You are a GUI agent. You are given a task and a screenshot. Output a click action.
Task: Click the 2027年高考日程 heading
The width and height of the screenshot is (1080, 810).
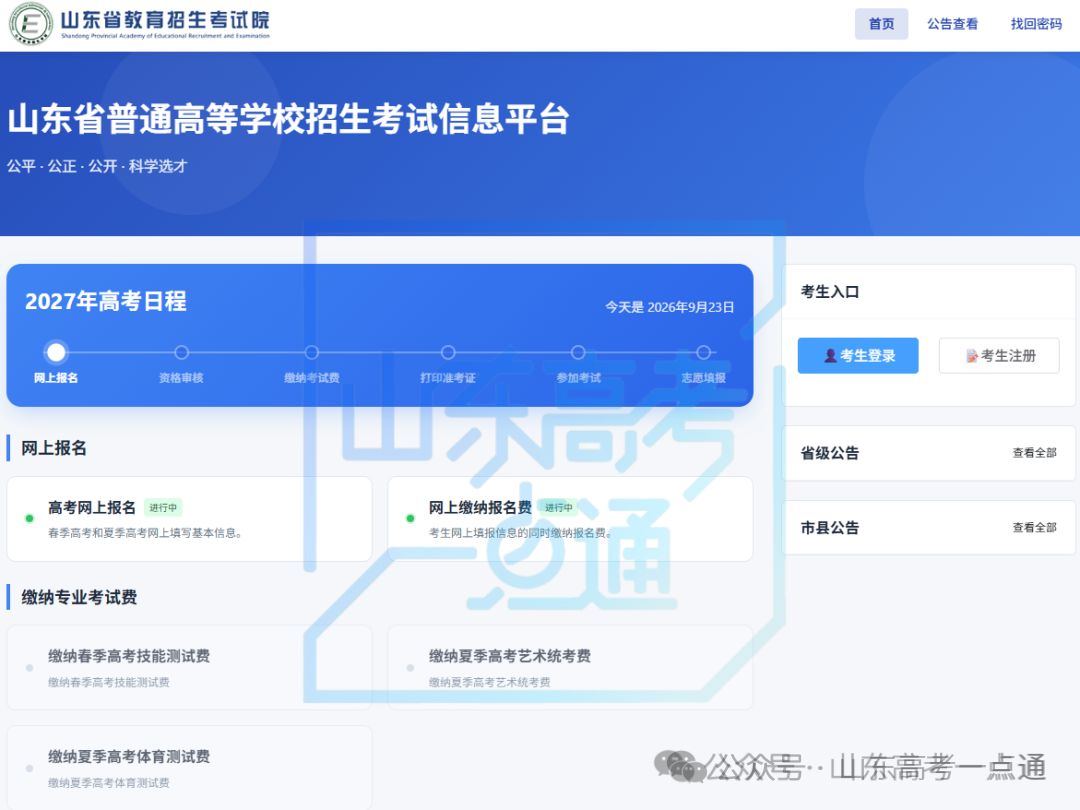click(x=105, y=301)
